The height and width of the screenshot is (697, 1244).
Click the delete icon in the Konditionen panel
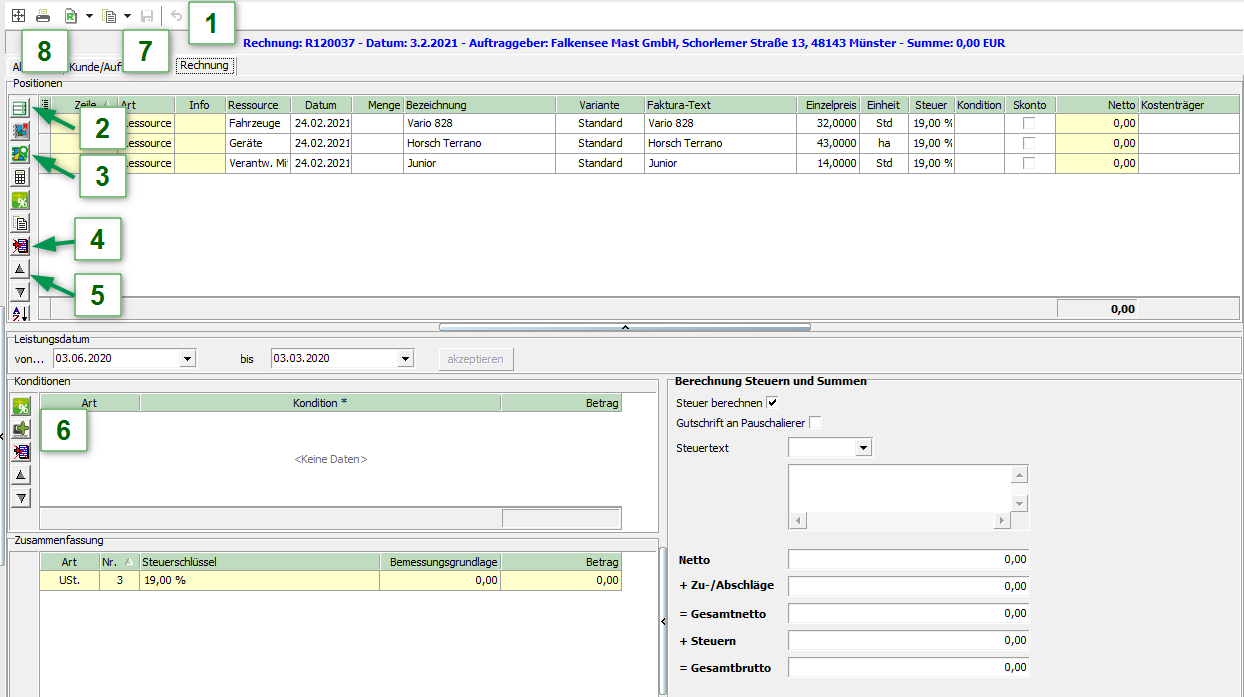[x=20, y=452]
